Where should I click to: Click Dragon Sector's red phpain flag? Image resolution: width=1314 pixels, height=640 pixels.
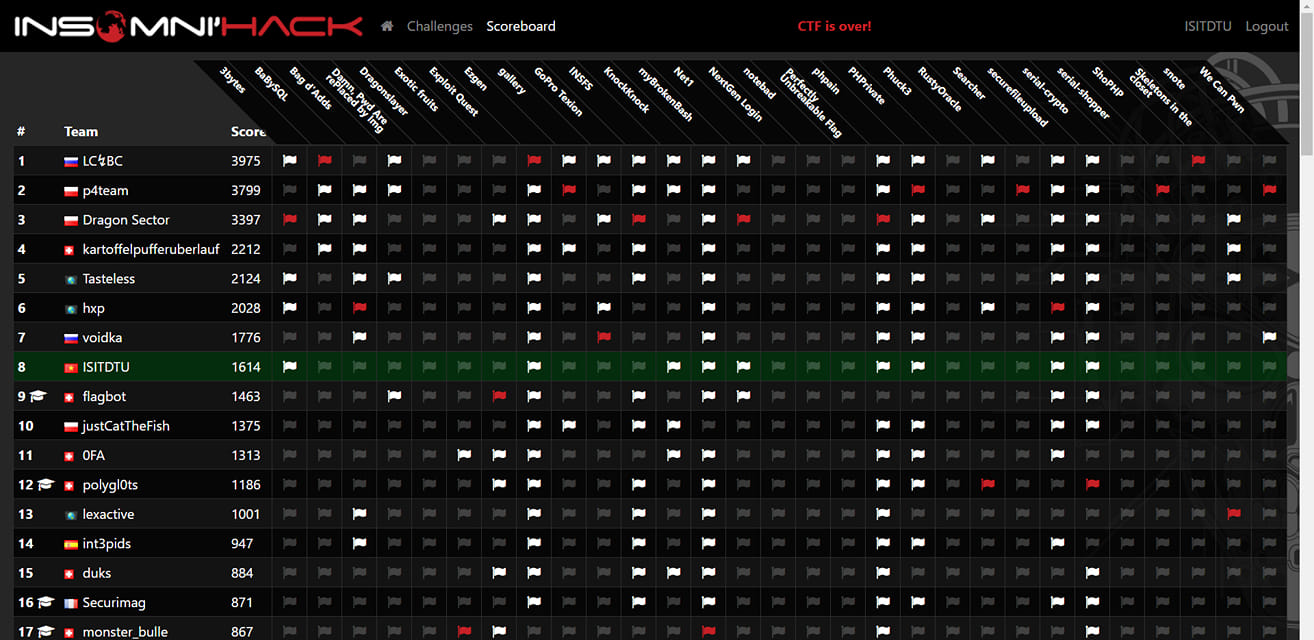click(x=884, y=219)
